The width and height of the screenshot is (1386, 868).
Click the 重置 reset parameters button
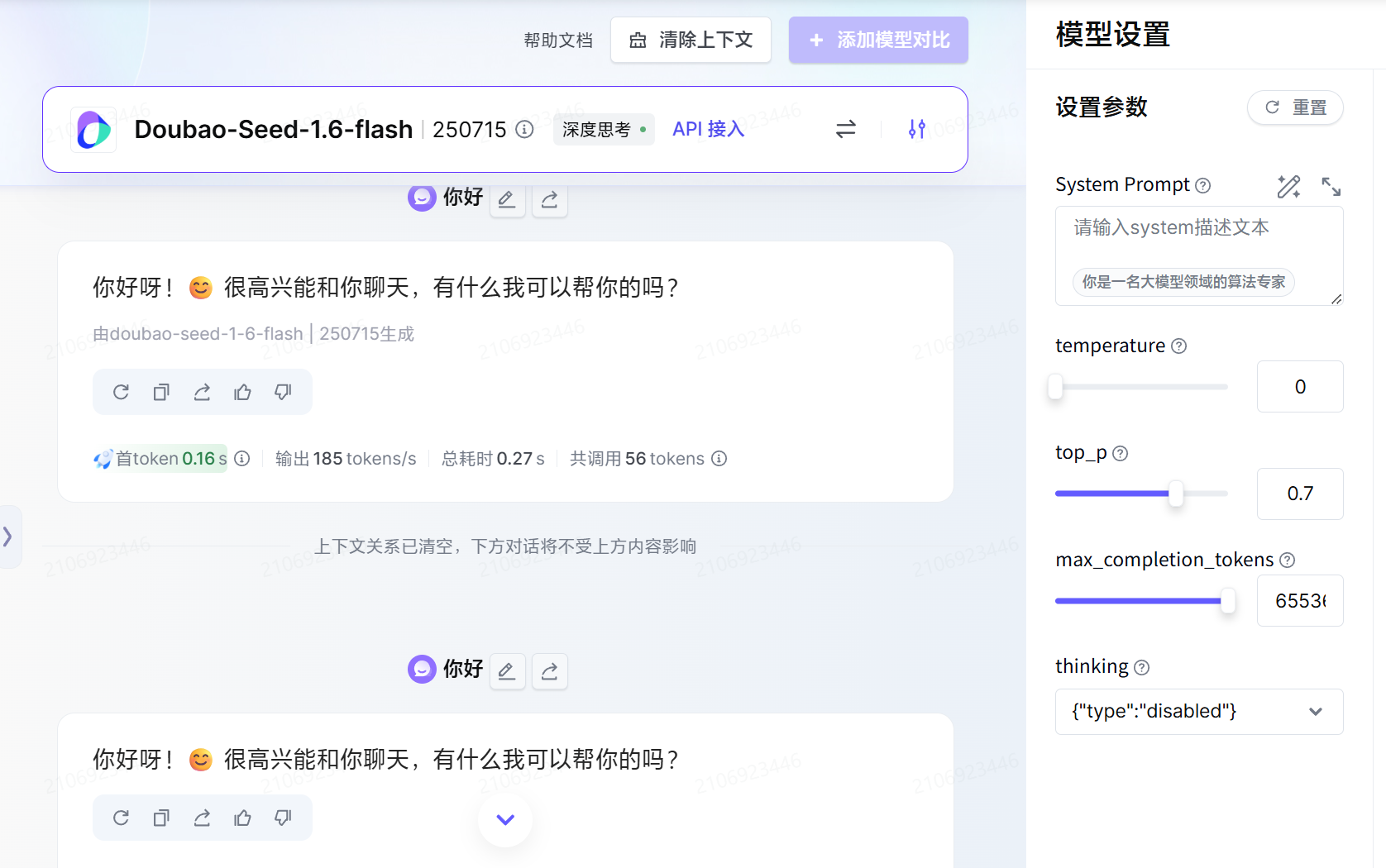[x=1294, y=107]
